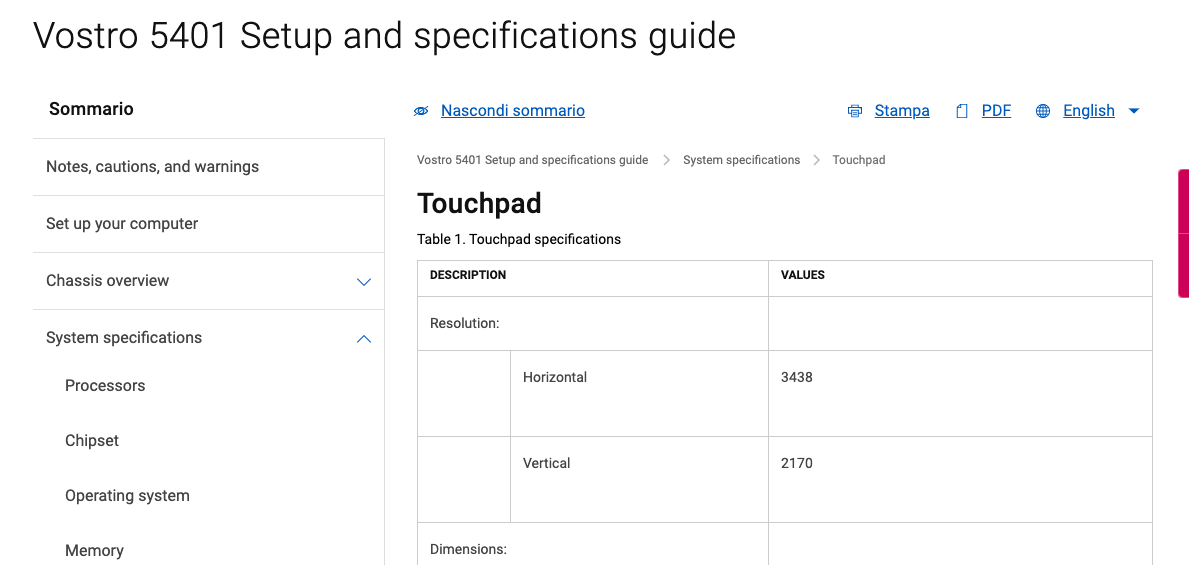Open the Memory specifications page

(94, 551)
